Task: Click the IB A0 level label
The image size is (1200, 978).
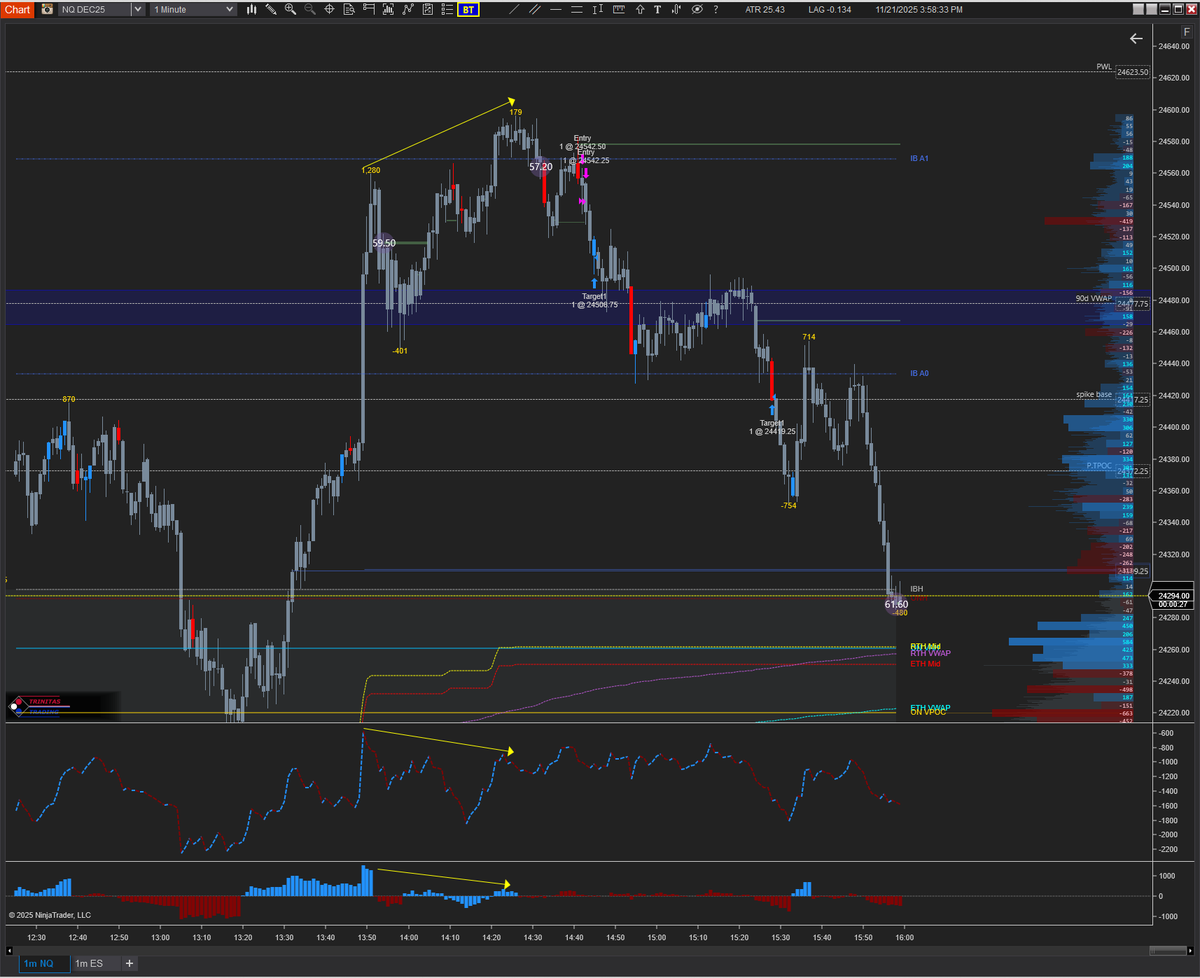Action: [x=919, y=373]
